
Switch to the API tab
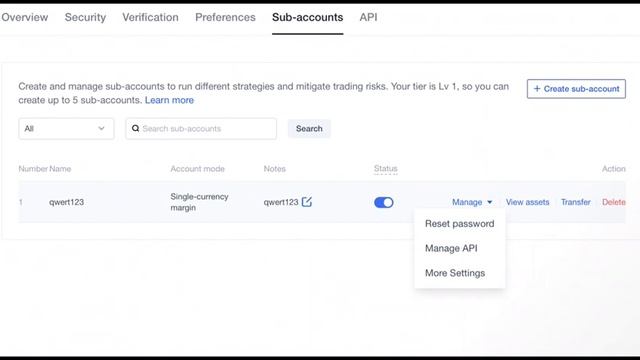point(368,17)
